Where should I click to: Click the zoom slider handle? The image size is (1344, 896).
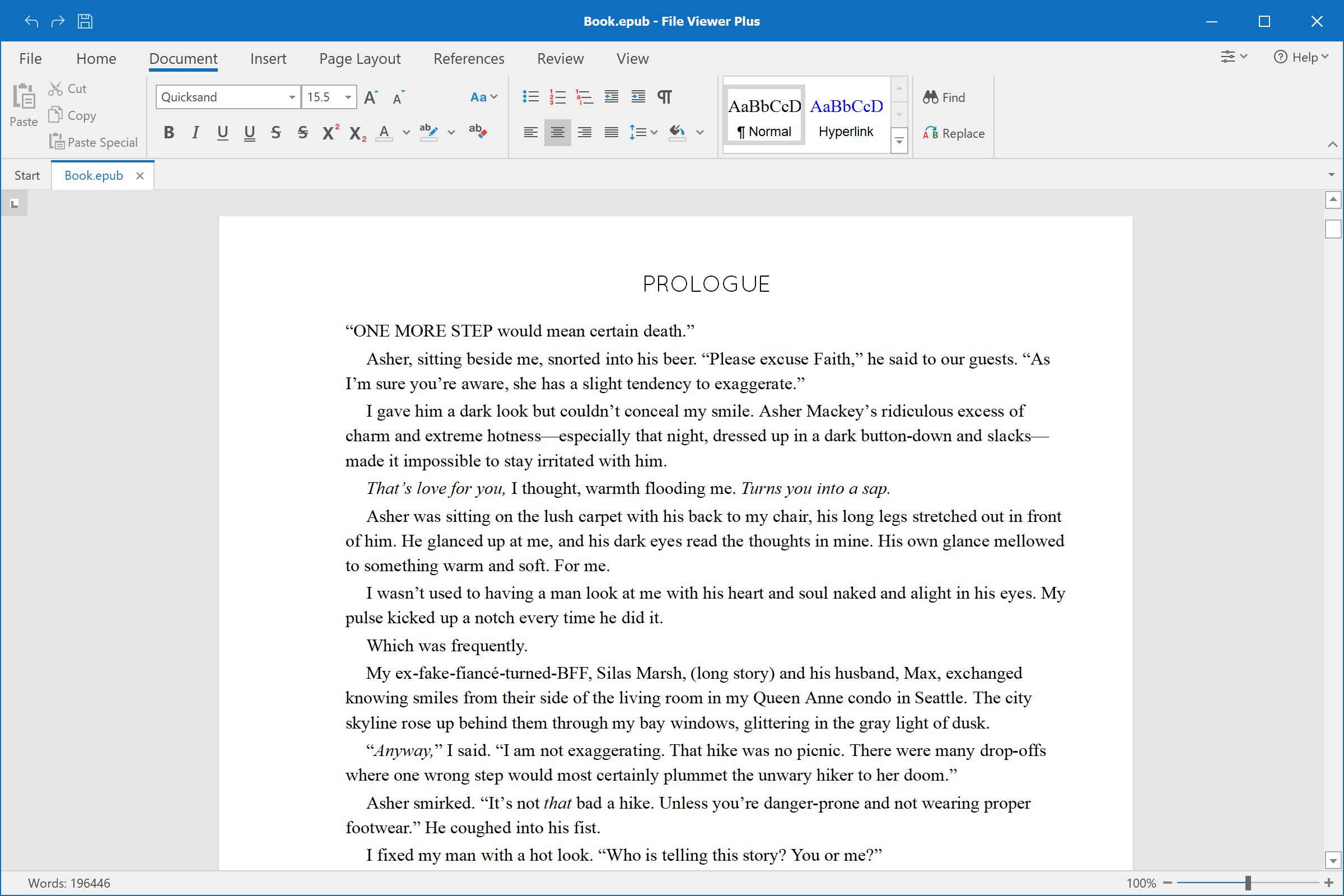[1248, 883]
